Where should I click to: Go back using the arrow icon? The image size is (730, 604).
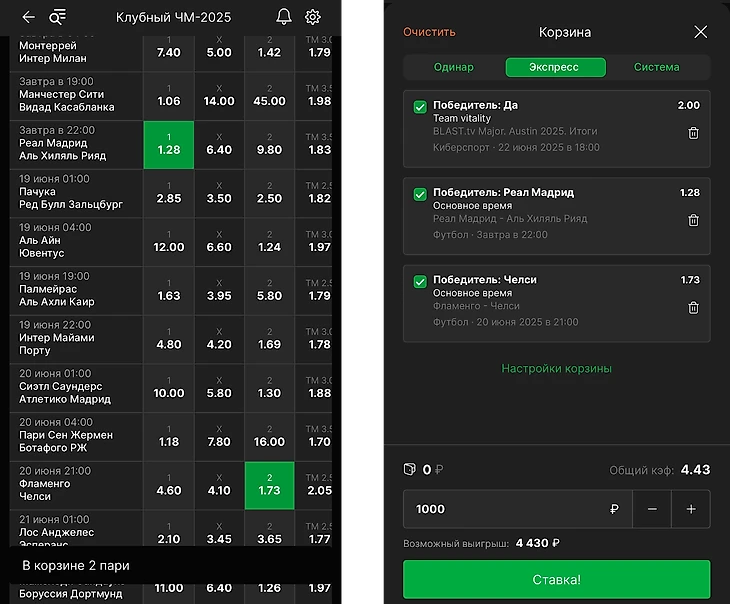click(28, 17)
